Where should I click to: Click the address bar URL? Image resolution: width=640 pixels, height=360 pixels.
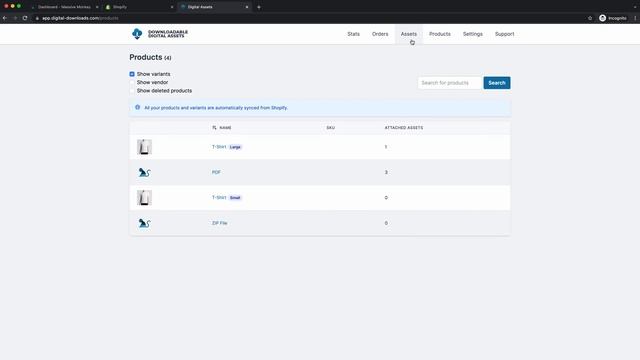click(x=80, y=18)
